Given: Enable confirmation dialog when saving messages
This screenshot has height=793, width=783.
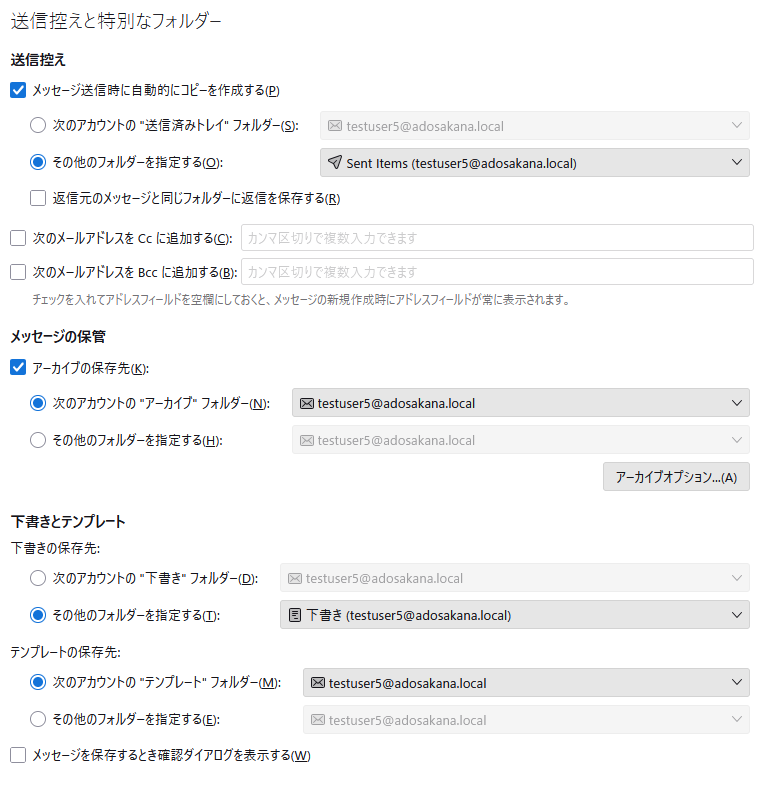Looking at the screenshot, I should tap(17, 755).
